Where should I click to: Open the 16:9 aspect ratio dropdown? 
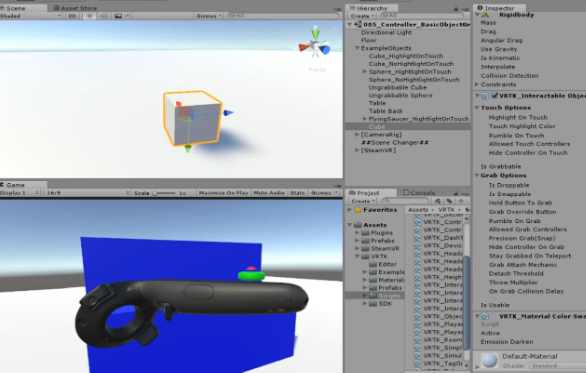[x=87, y=193]
